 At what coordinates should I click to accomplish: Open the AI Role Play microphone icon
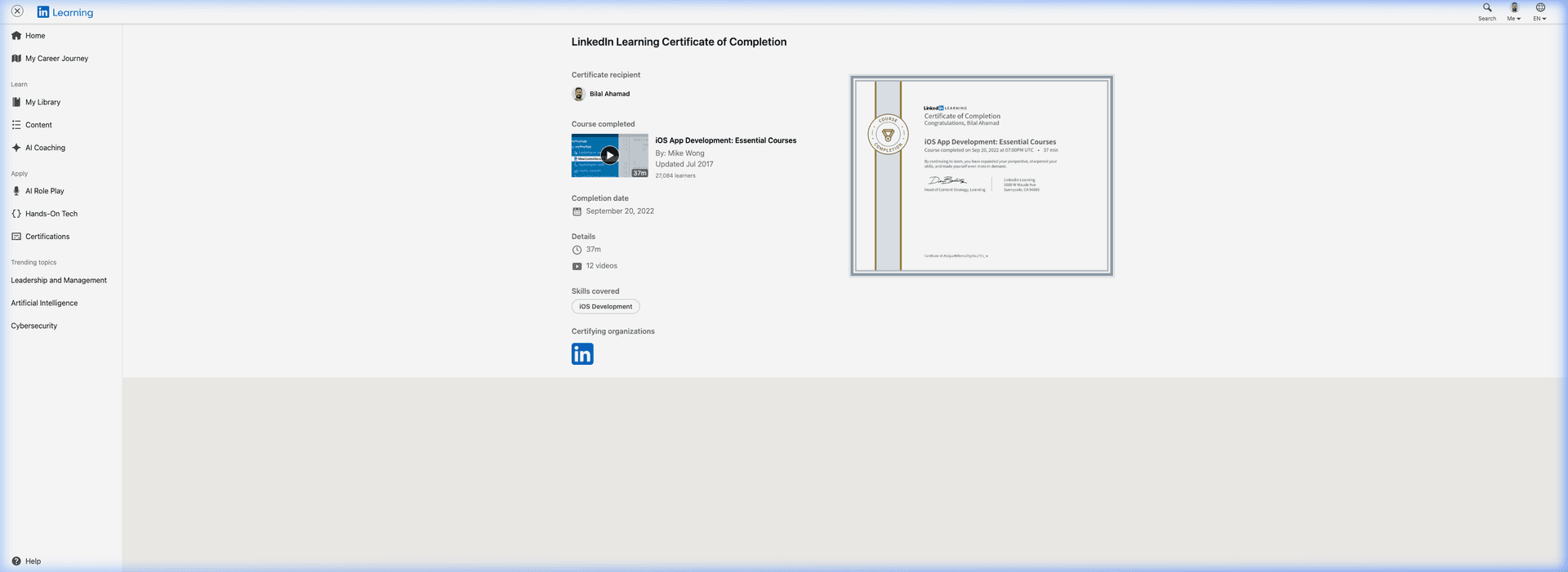(x=16, y=191)
